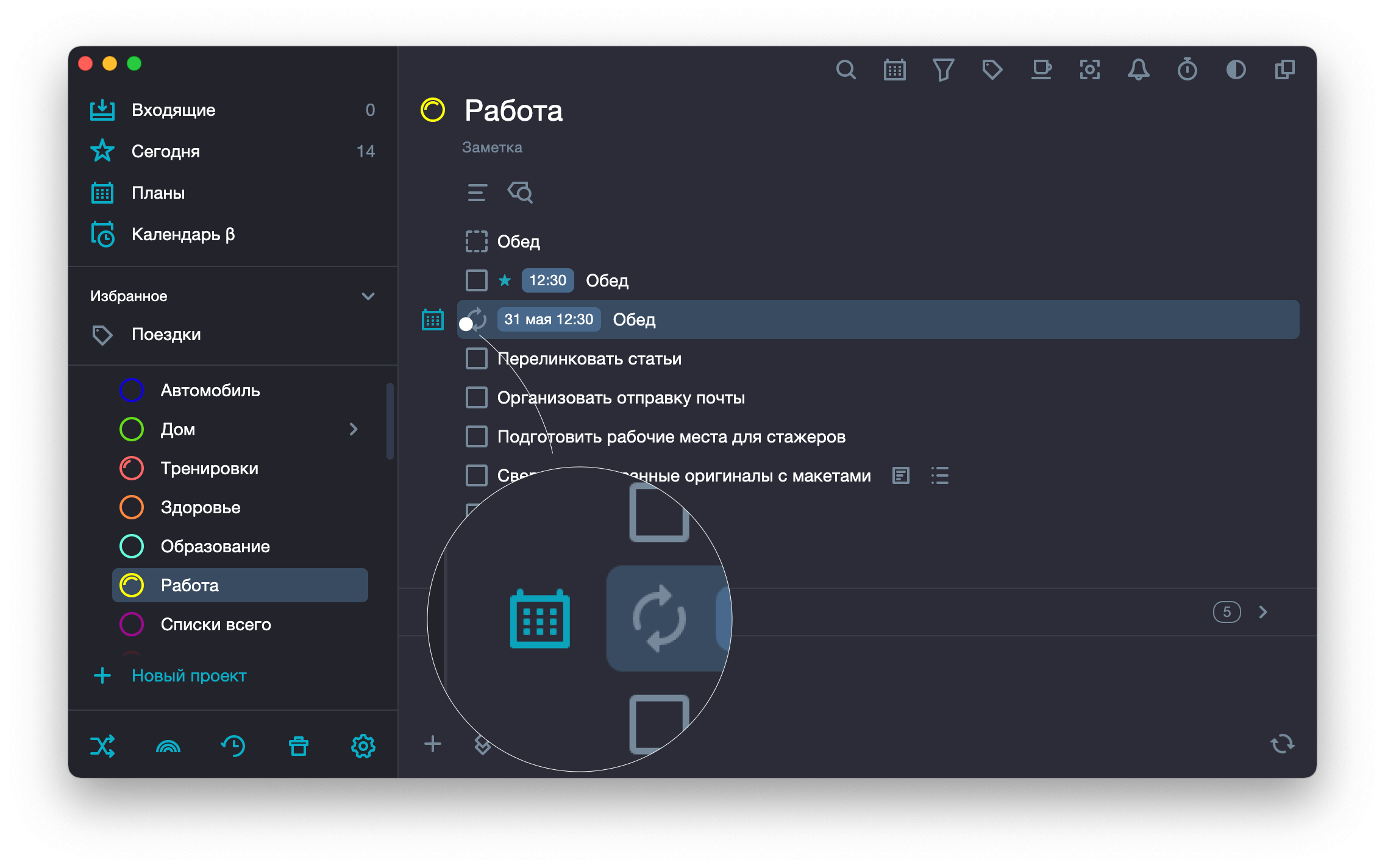Open notifications bell
Viewport: 1385px width, 868px height.
pyautogui.click(x=1138, y=70)
